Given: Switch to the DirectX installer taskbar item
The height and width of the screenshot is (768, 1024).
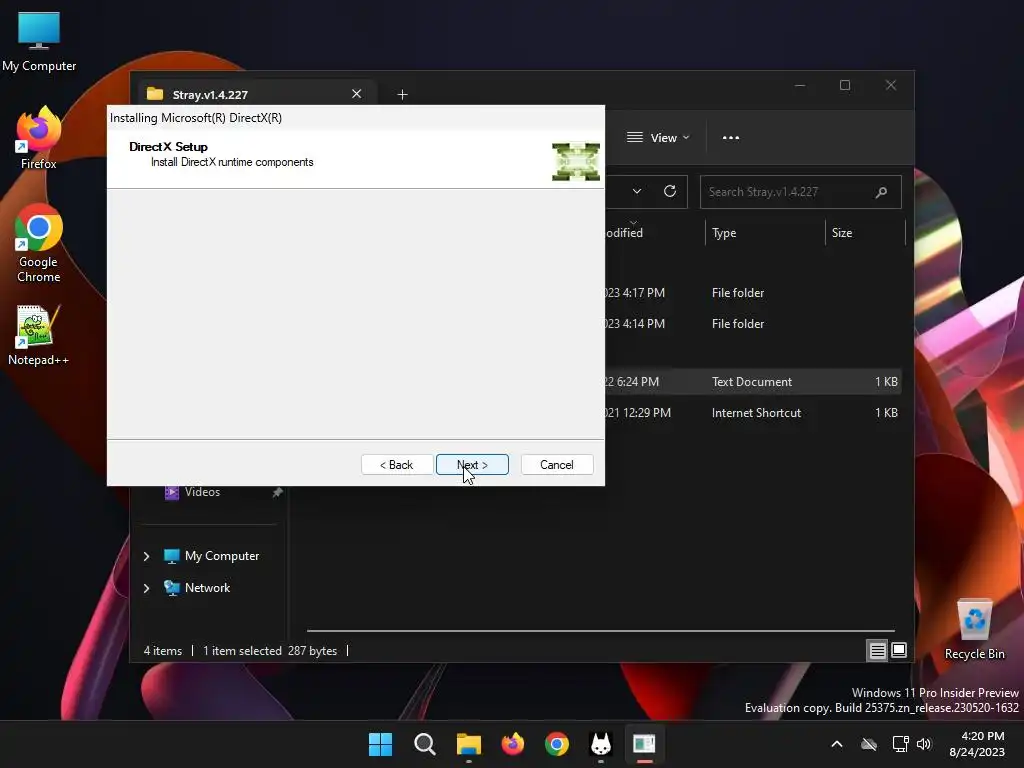Looking at the screenshot, I should (x=645, y=744).
